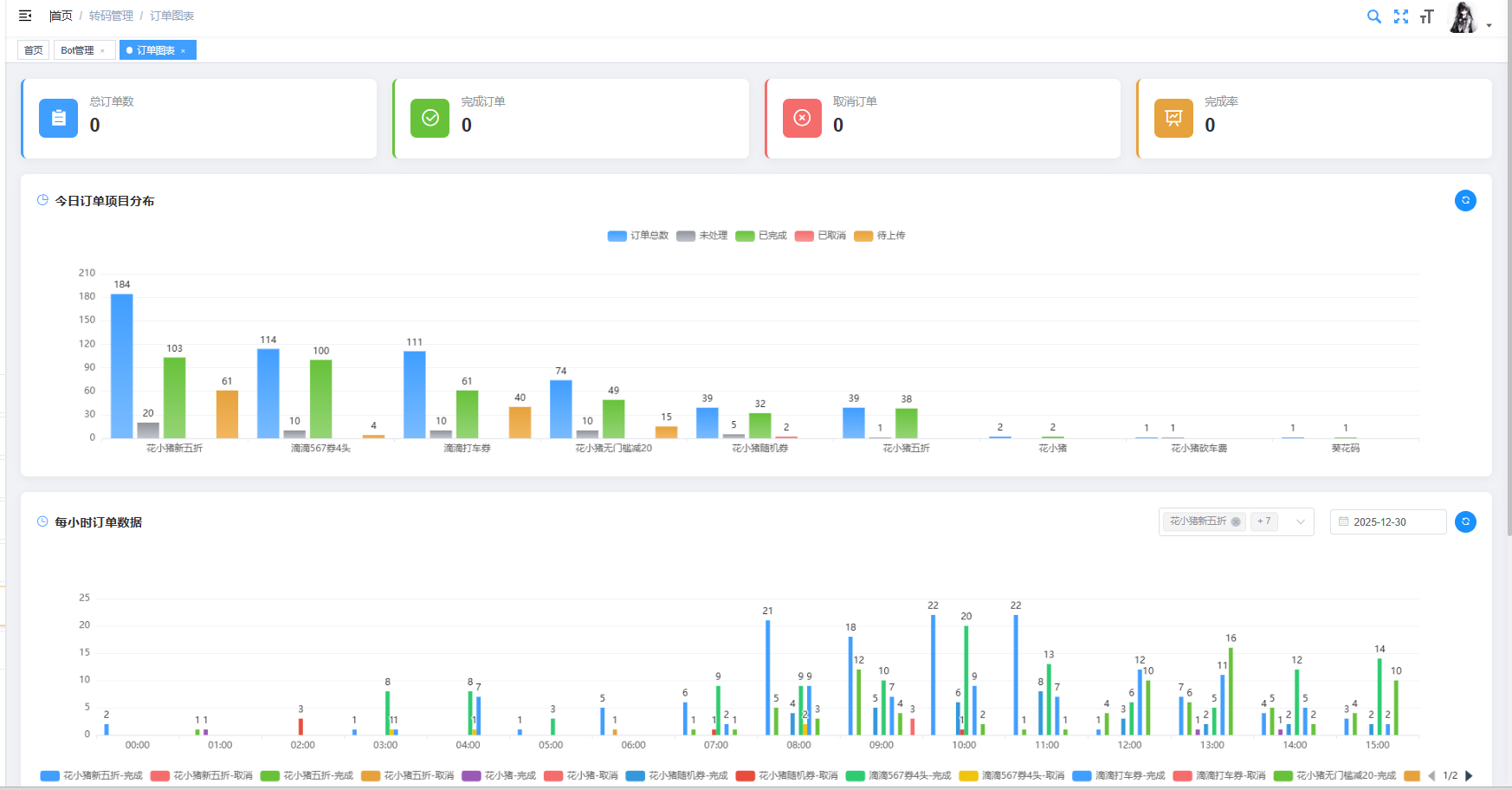Viewport: 1512px width, 790px height.
Task: Remove the 花小猪新五折 tag from the filter
Action: (x=1236, y=521)
